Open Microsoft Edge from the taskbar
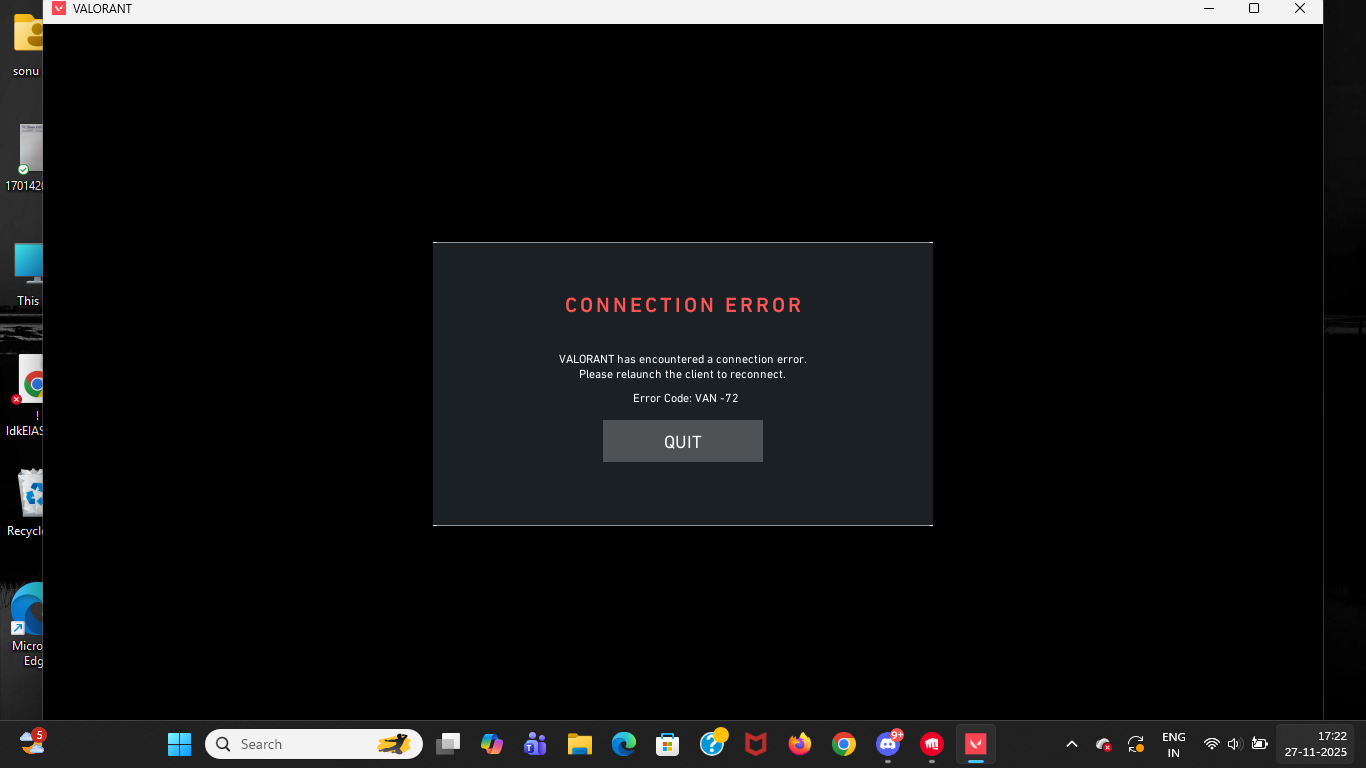Image resolution: width=1366 pixels, height=768 pixels. tap(623, 744)
